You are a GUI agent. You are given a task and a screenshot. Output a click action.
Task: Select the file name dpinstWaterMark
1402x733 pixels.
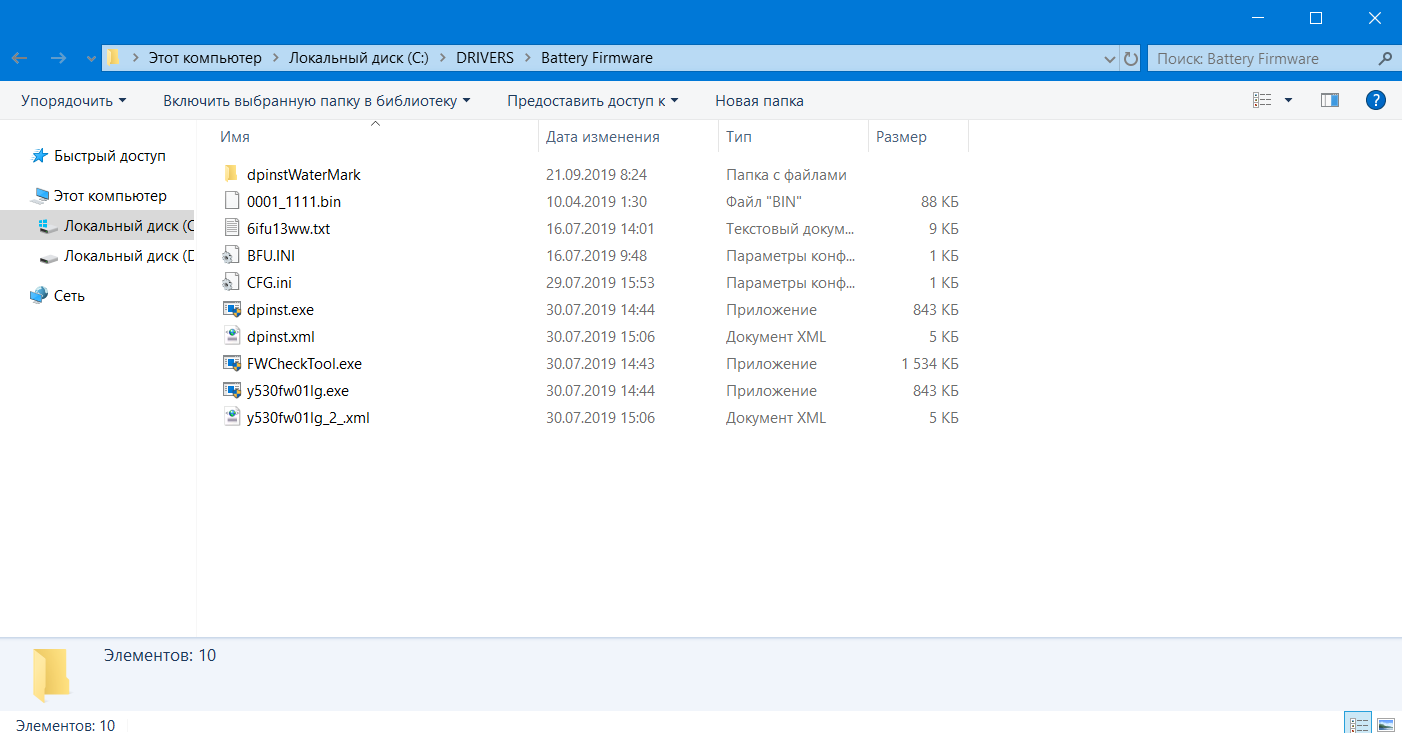(x=304, y=175)
